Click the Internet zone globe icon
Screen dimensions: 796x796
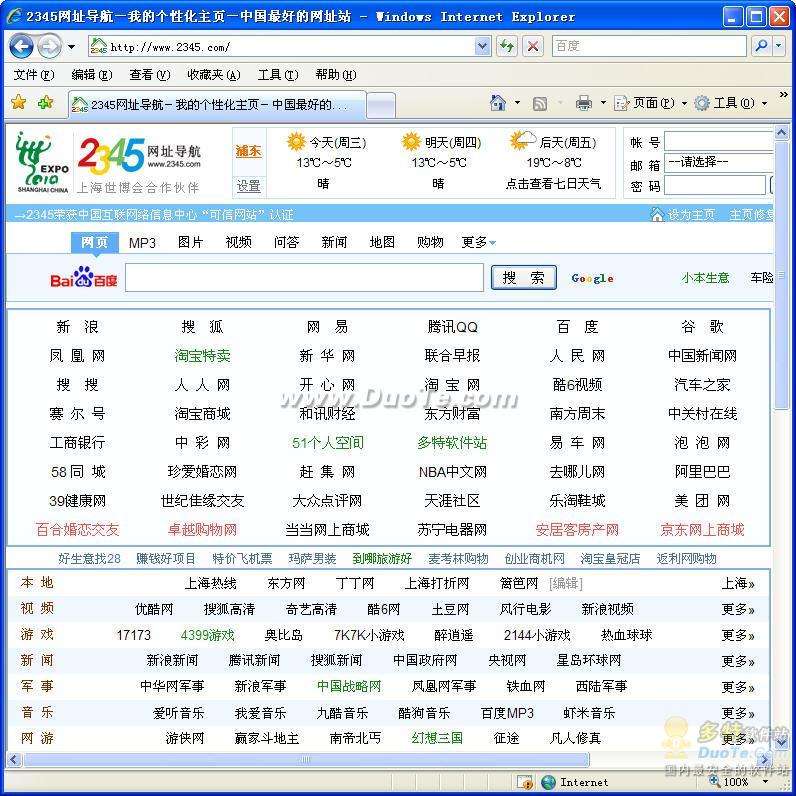(548, 782)
